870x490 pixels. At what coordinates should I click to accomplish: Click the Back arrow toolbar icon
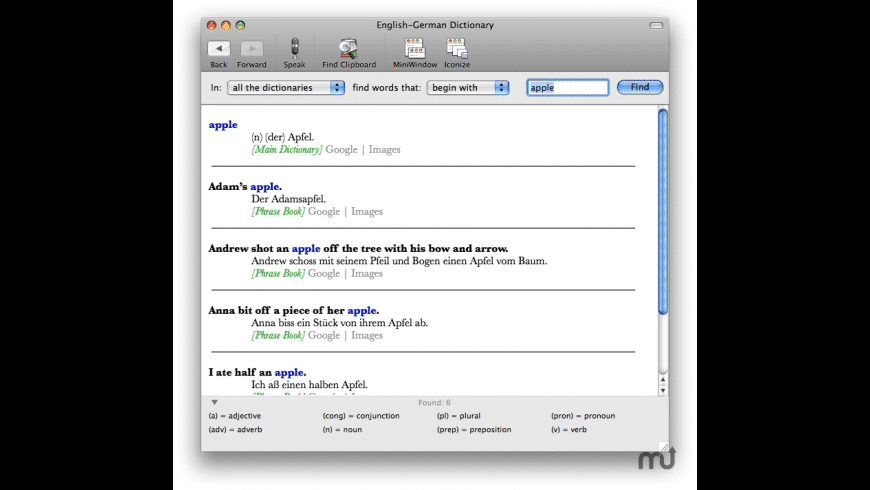pyautogui.click(x=219, y=49)
